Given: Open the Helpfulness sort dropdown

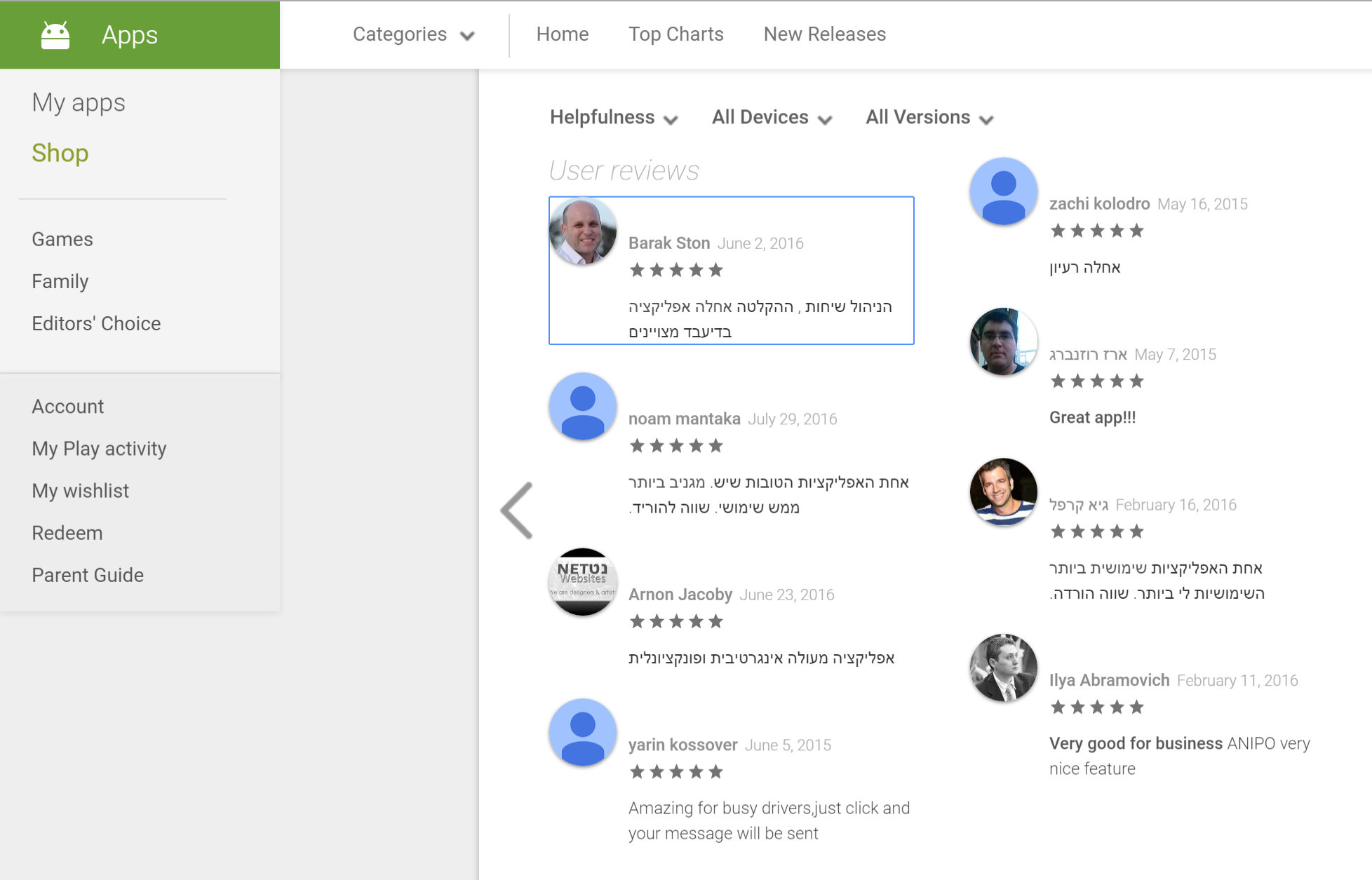Looking at the screenshot, I should pos(614,118).
